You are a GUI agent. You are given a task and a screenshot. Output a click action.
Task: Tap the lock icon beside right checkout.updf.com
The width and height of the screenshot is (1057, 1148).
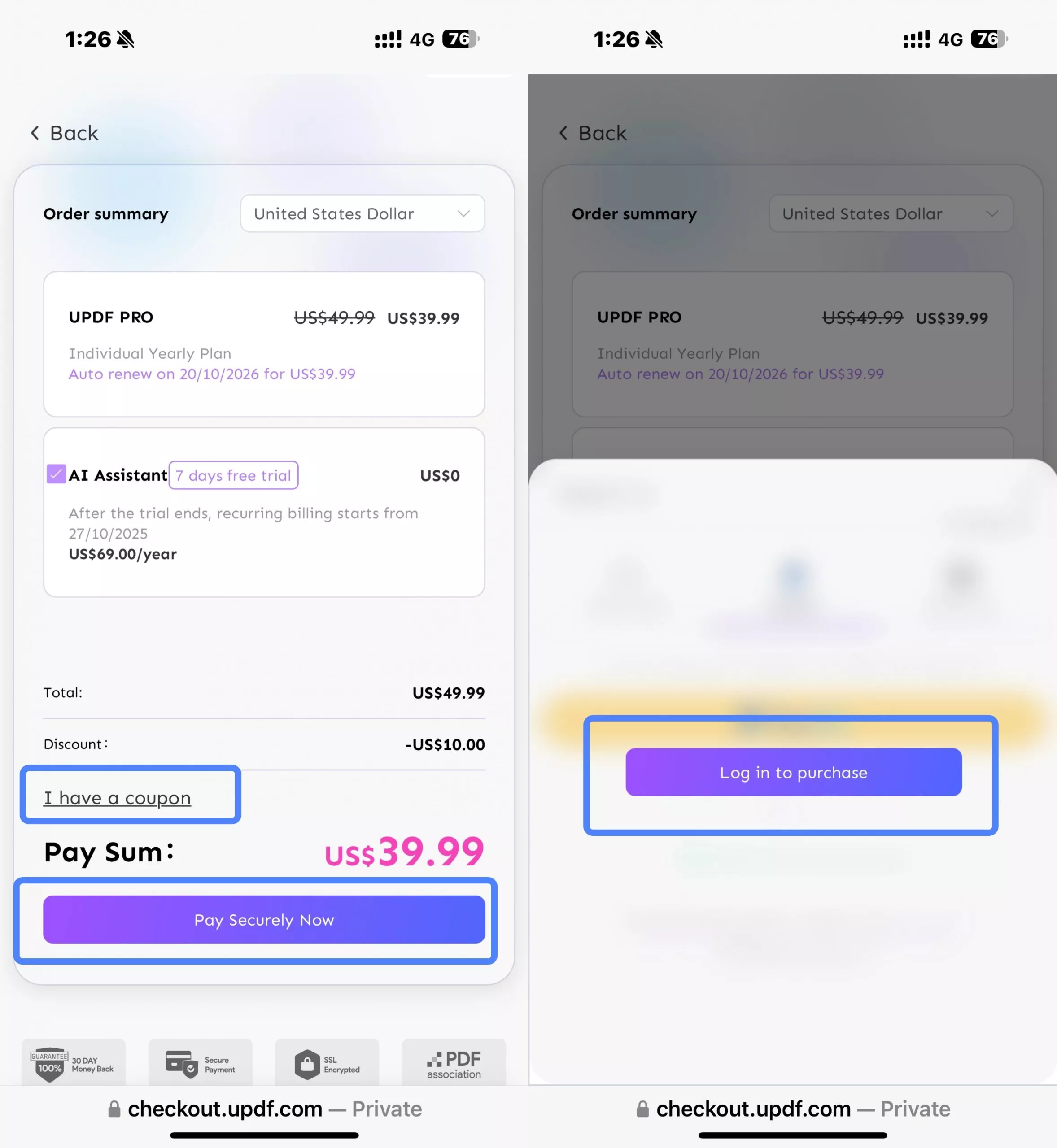pyautogui.click(x=643, y=1109)
